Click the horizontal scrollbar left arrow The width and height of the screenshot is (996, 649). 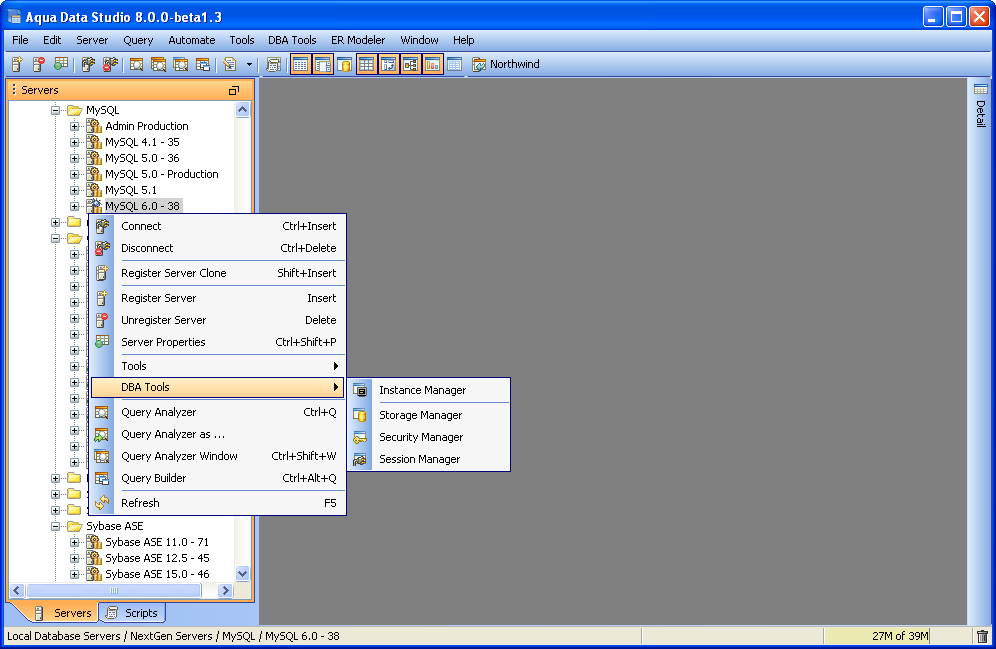point(17,591)
